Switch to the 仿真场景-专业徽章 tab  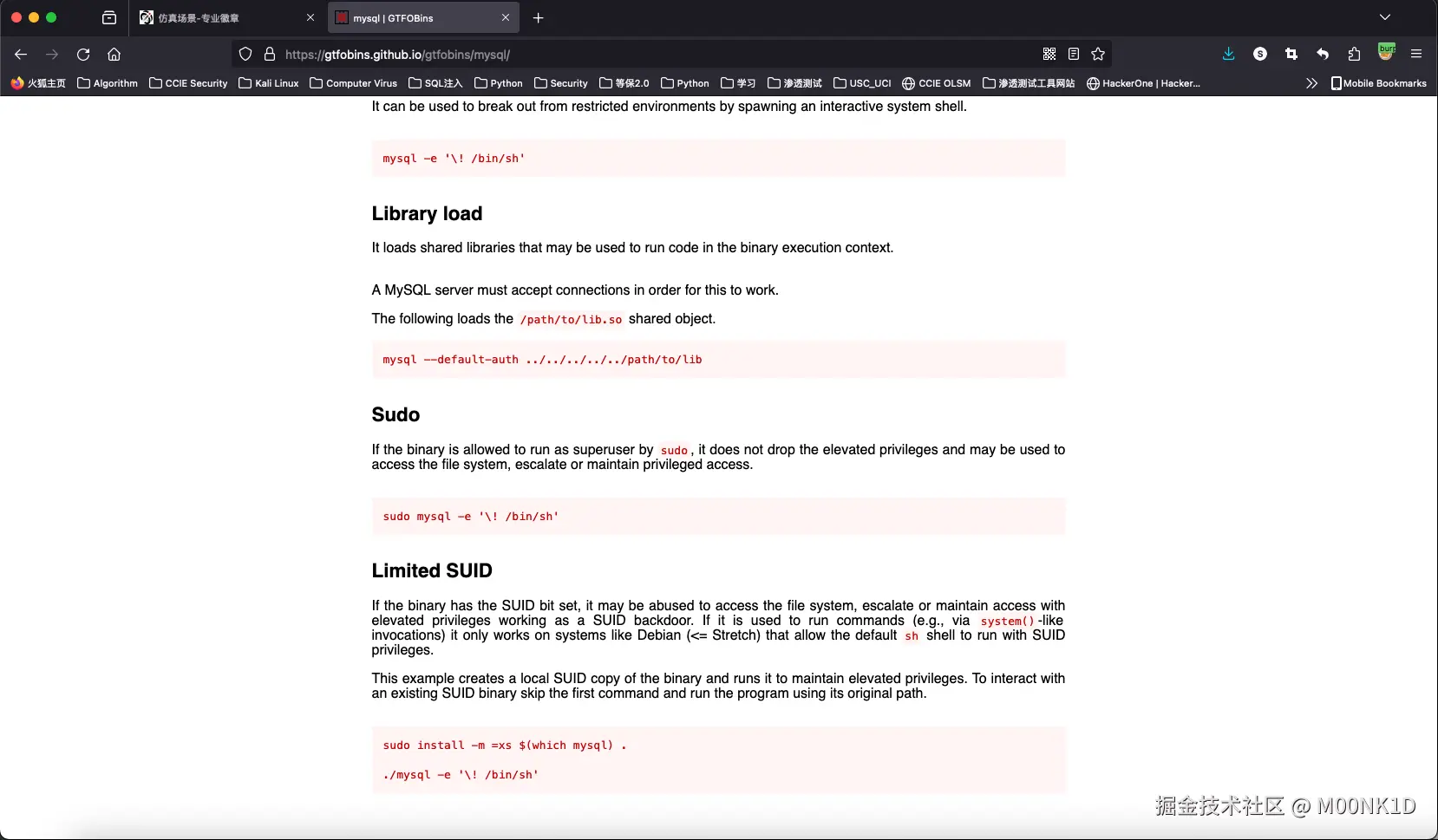tap(226, 17)
